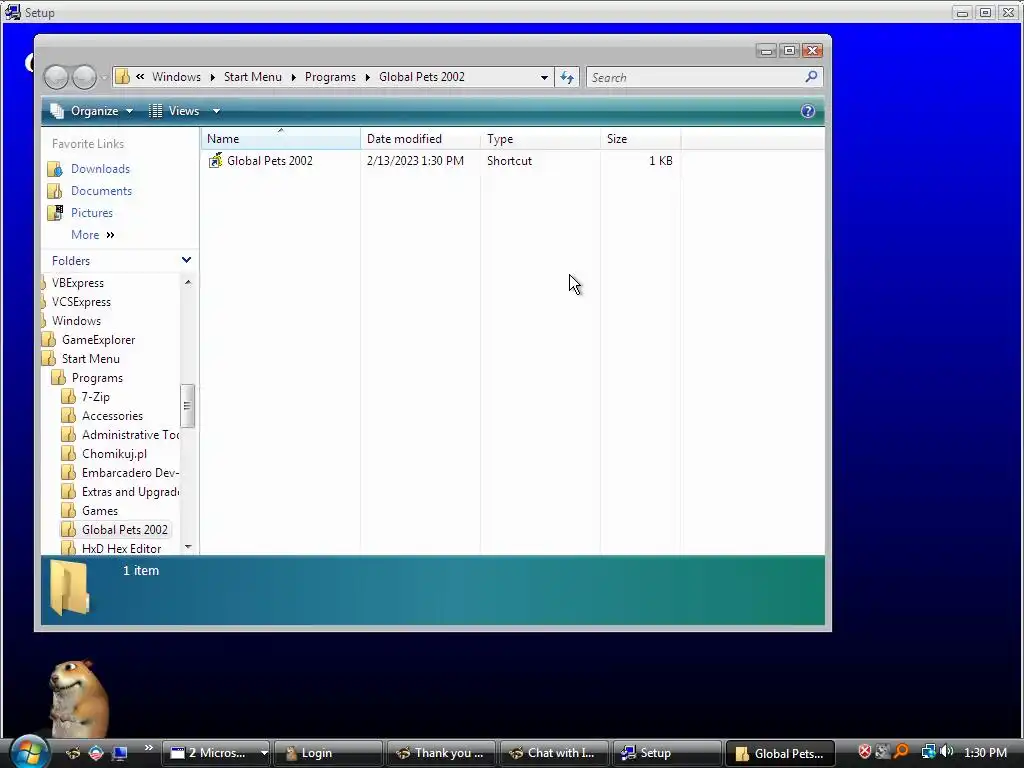
Task: Expand arrow after Start Menu in breadcrumb
Action: click(293, 77)
